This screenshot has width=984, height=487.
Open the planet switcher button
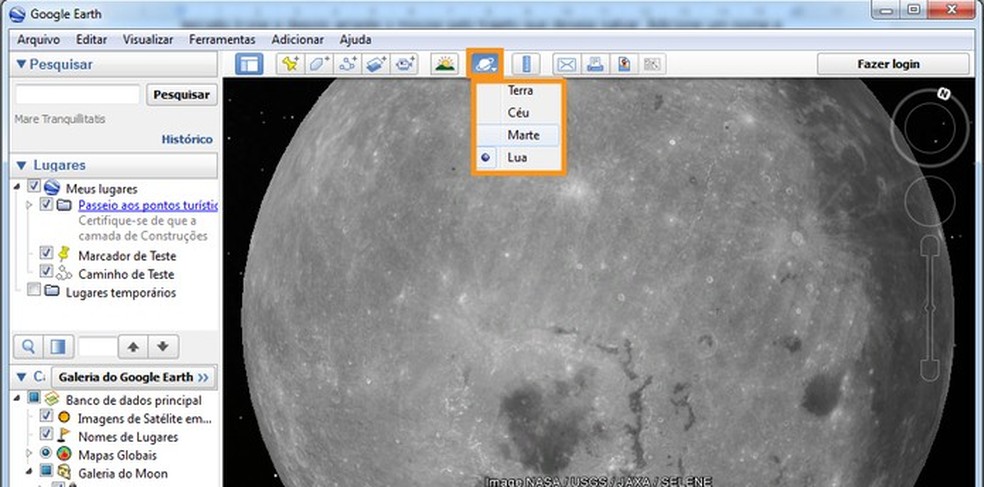[485, 64]
